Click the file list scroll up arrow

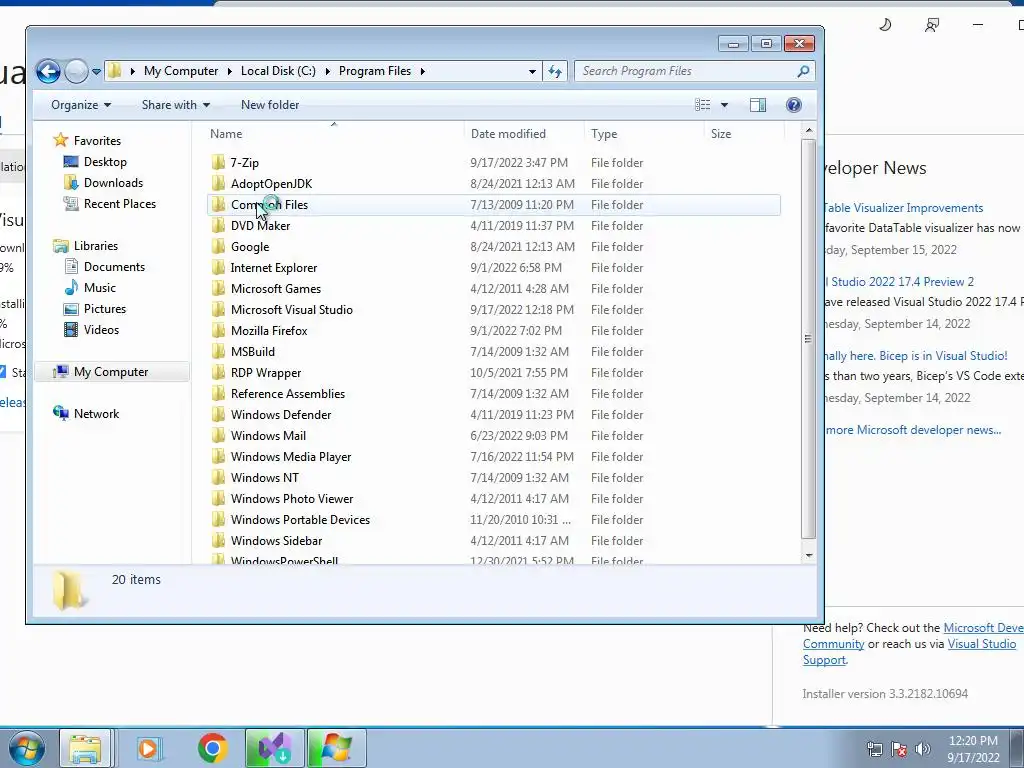pos(808,131)
